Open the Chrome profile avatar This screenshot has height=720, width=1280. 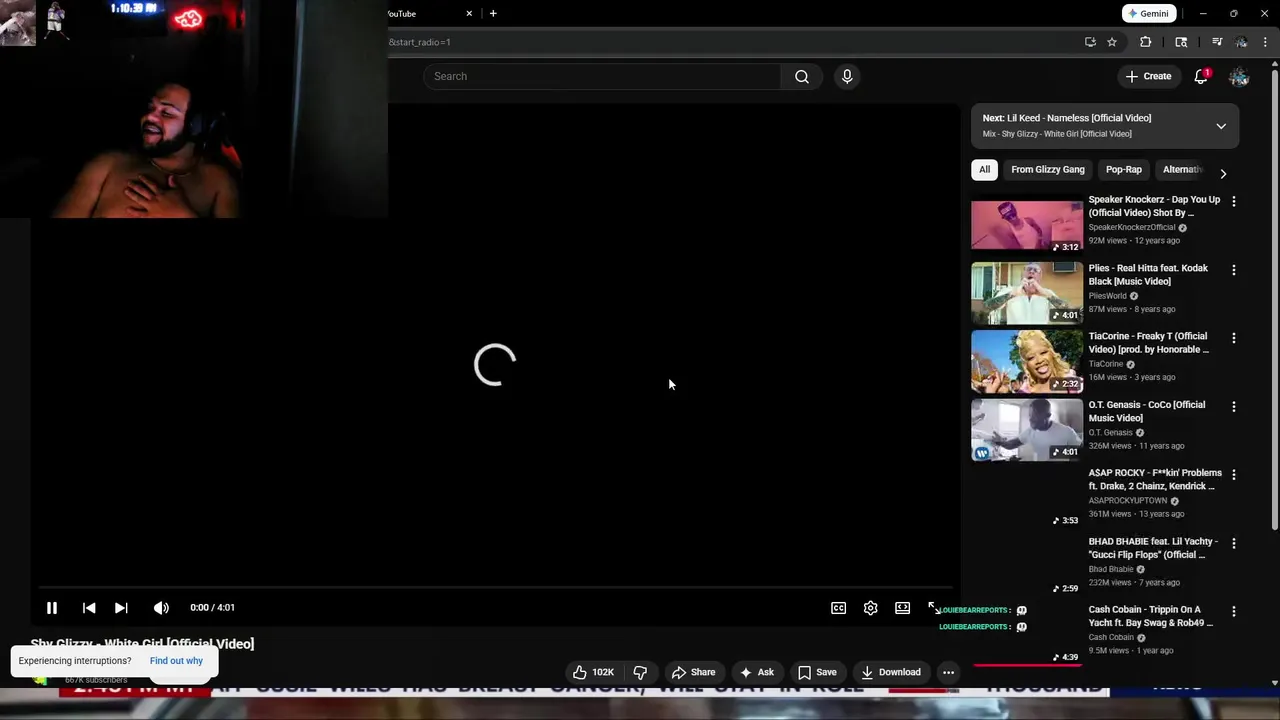tap(1241, 42)
